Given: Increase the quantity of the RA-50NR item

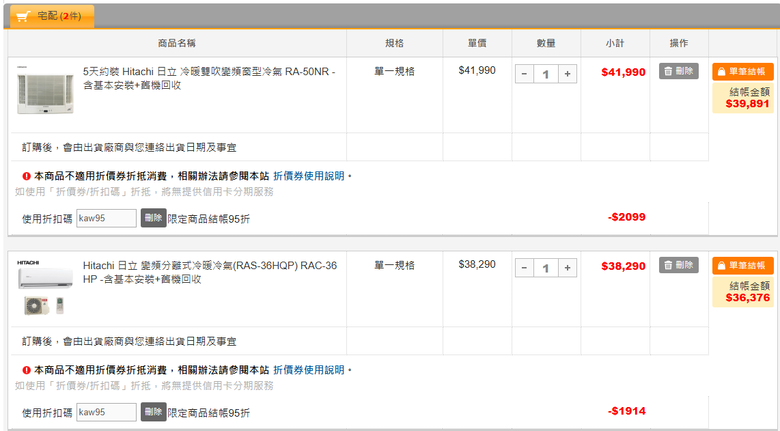Looking at the screenshot, I should 567,74.
